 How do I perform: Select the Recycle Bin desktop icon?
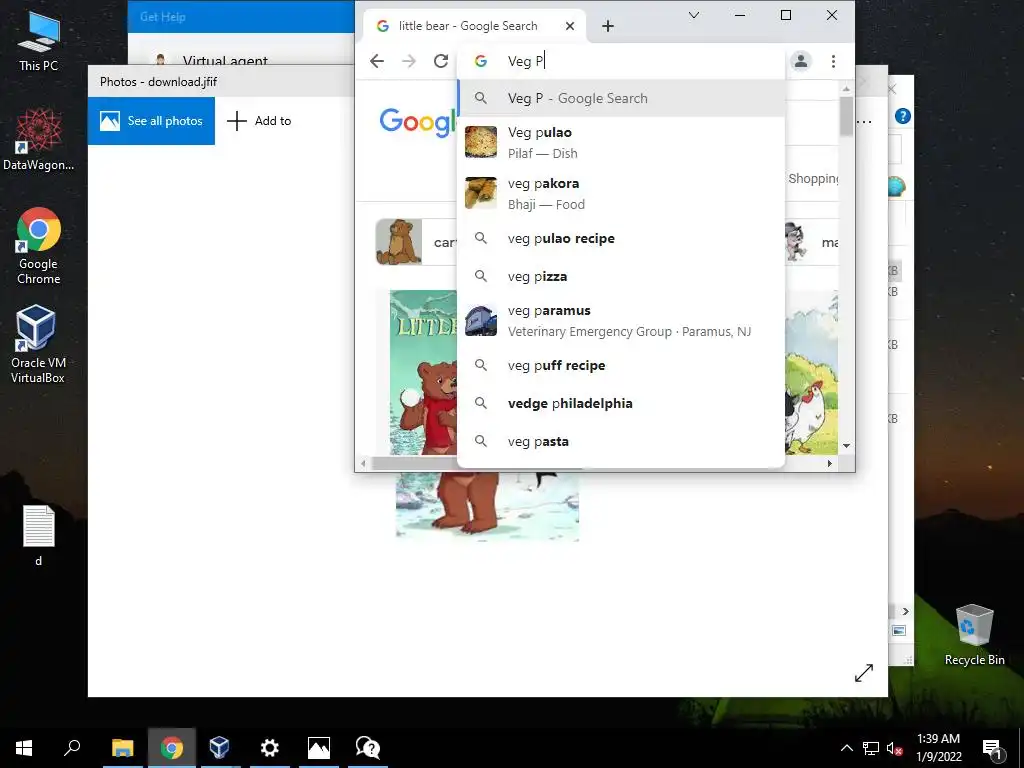point(974,635)
